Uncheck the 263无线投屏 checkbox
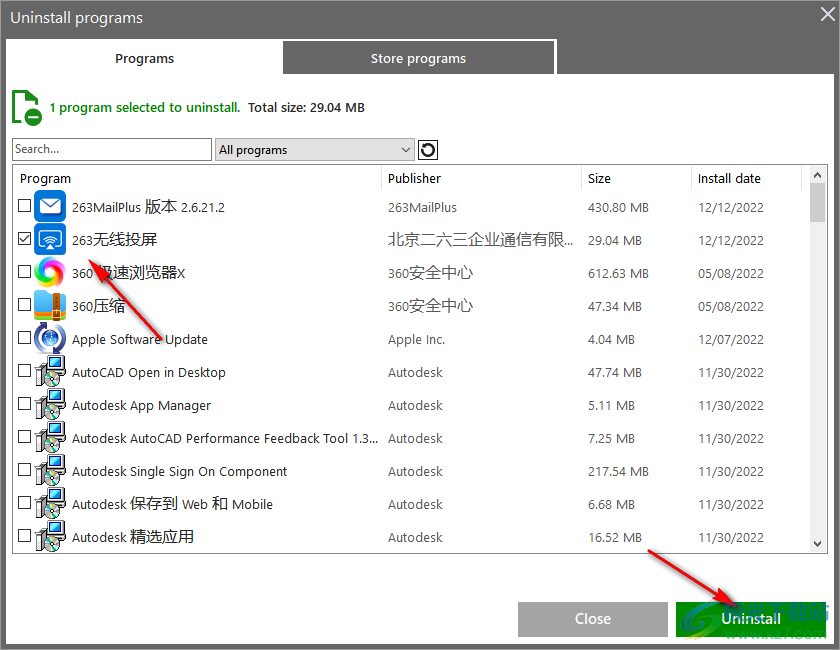The image size is (840, 650). pos(24,238)
